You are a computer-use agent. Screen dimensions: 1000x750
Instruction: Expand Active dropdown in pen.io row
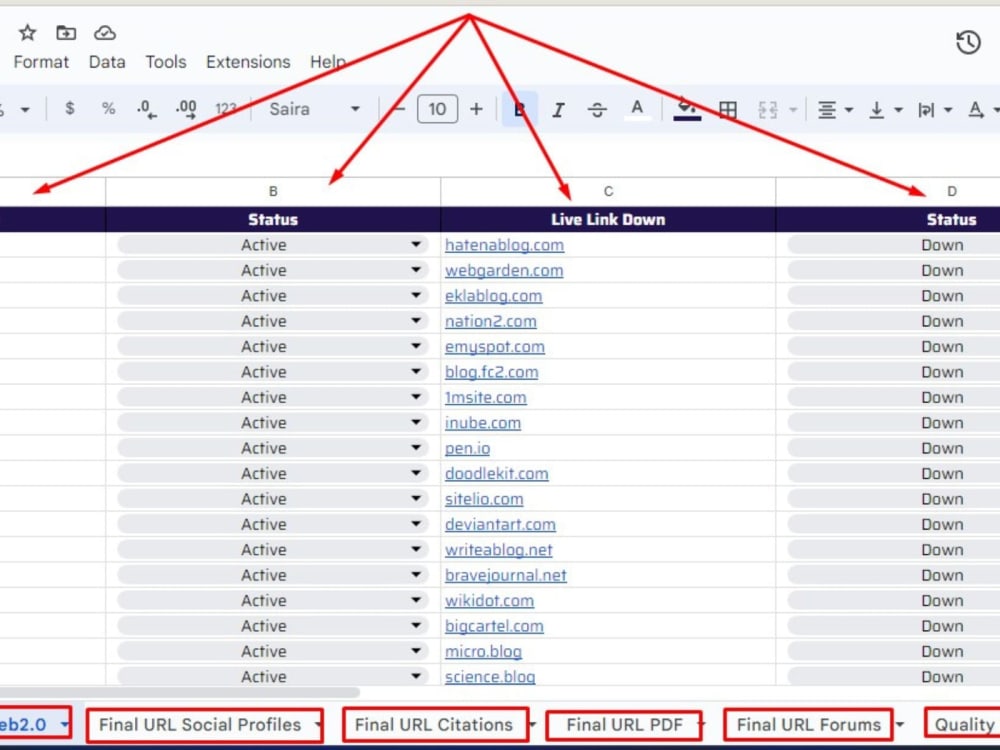[416, 448]
